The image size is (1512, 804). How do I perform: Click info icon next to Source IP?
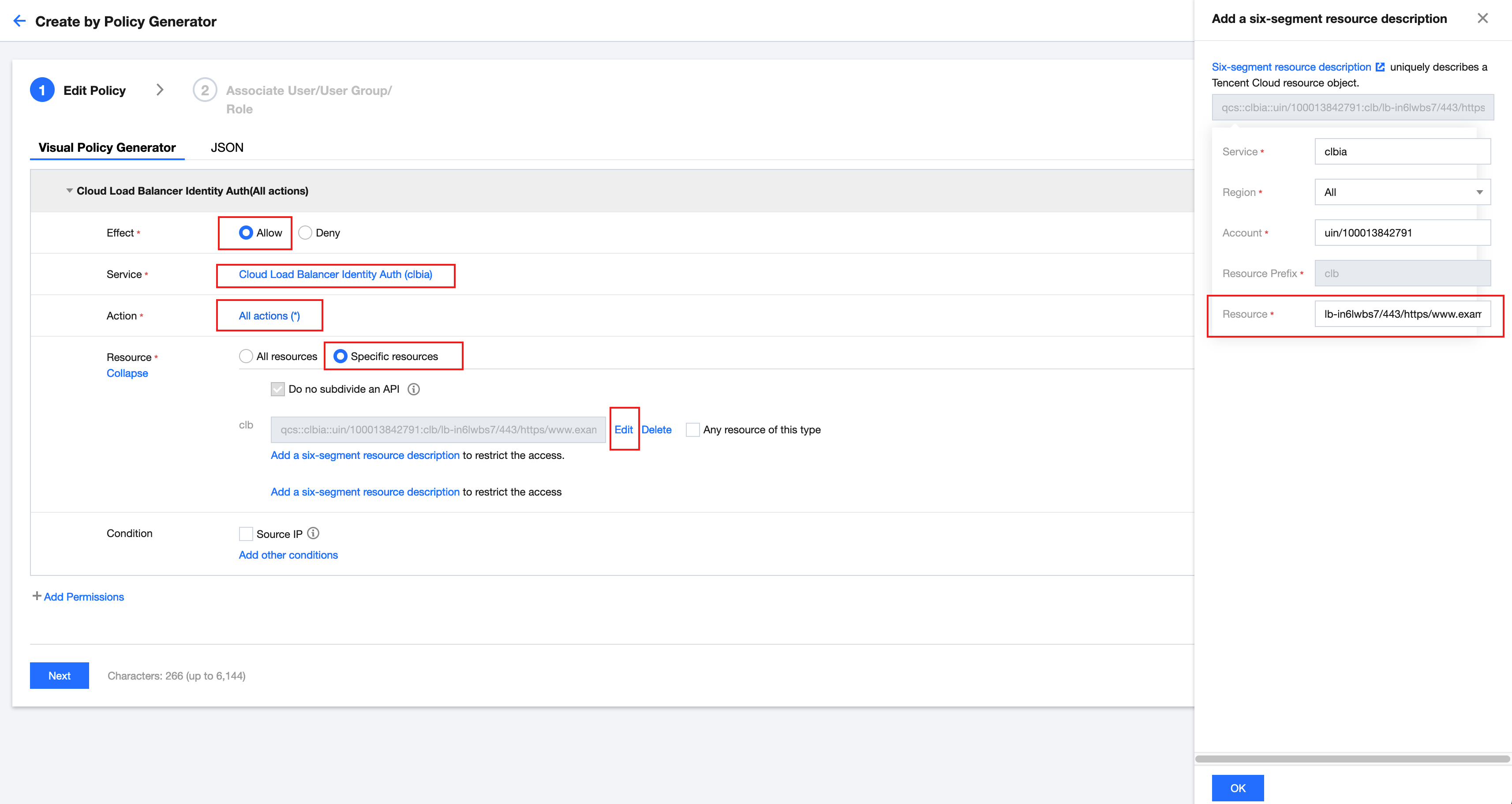pyautogui.click(x=314, y=533)
